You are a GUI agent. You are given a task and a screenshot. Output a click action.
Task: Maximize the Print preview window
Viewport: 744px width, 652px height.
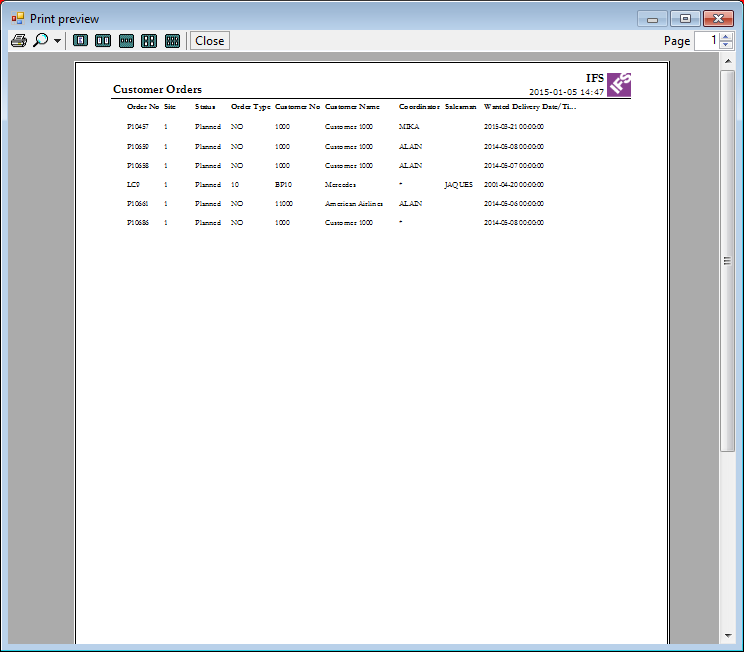coord(685,18)
